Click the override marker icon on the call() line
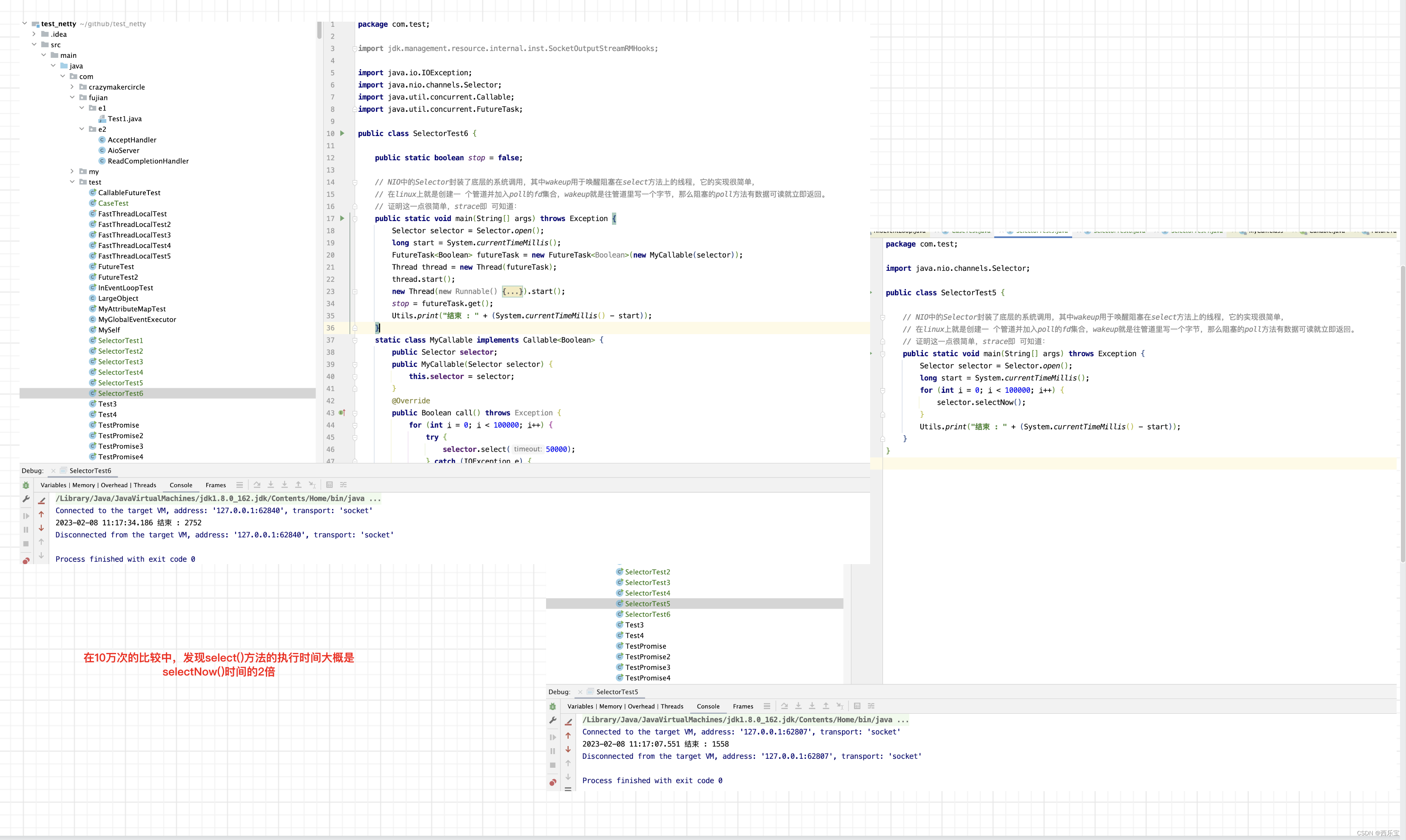This screenshot has height=840, width=1406. (x=342, y=413)
